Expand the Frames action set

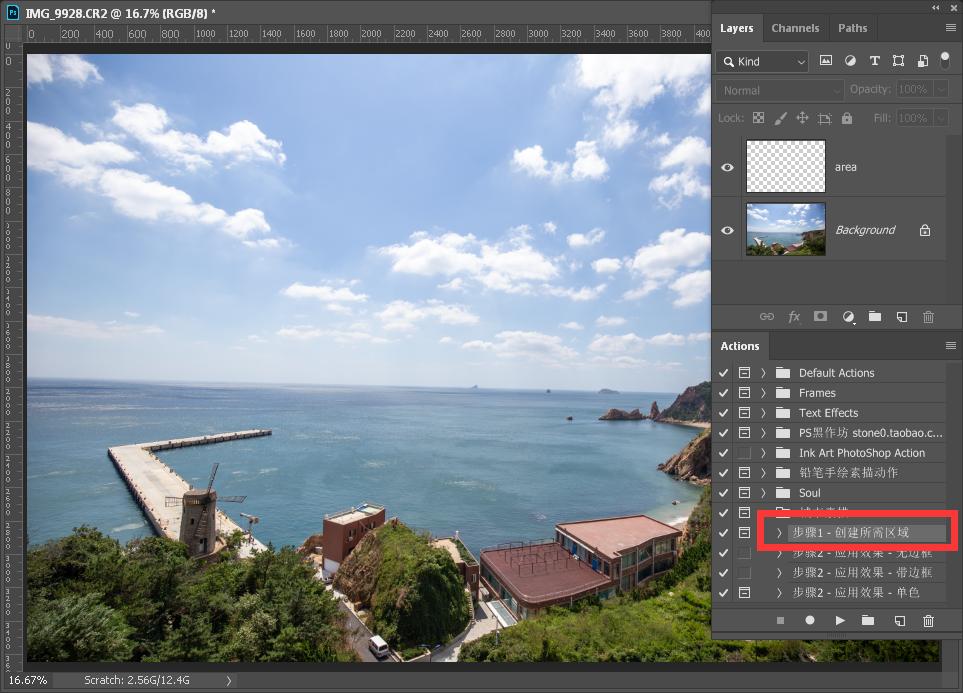click(763, 393)
